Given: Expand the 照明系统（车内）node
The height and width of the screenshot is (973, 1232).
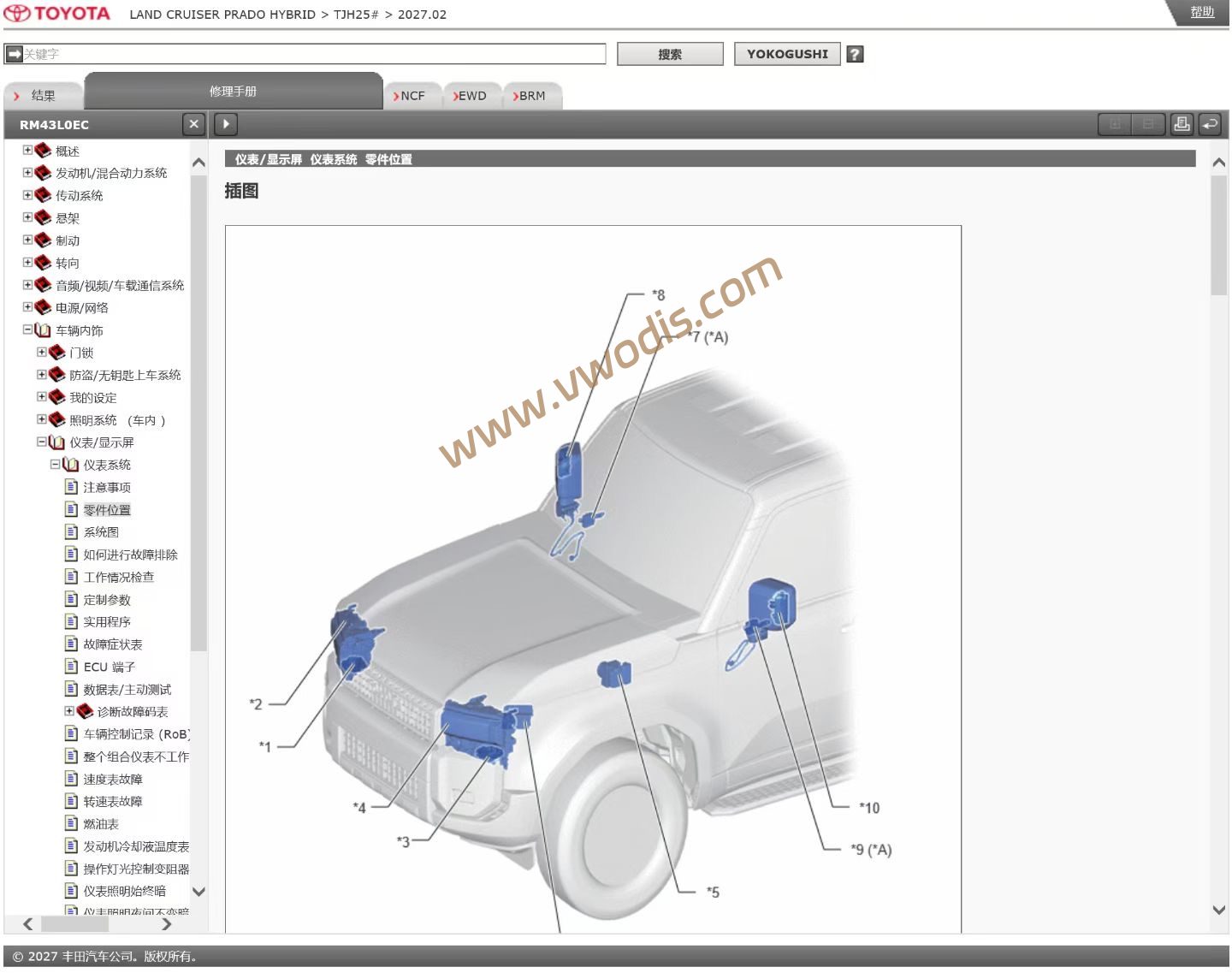Looking at the screenshot, I should coord(41,419).
